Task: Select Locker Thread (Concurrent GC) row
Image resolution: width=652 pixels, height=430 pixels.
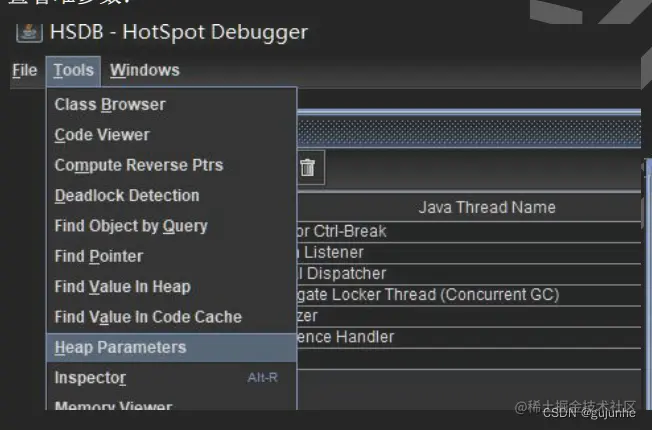Action: 469,295
